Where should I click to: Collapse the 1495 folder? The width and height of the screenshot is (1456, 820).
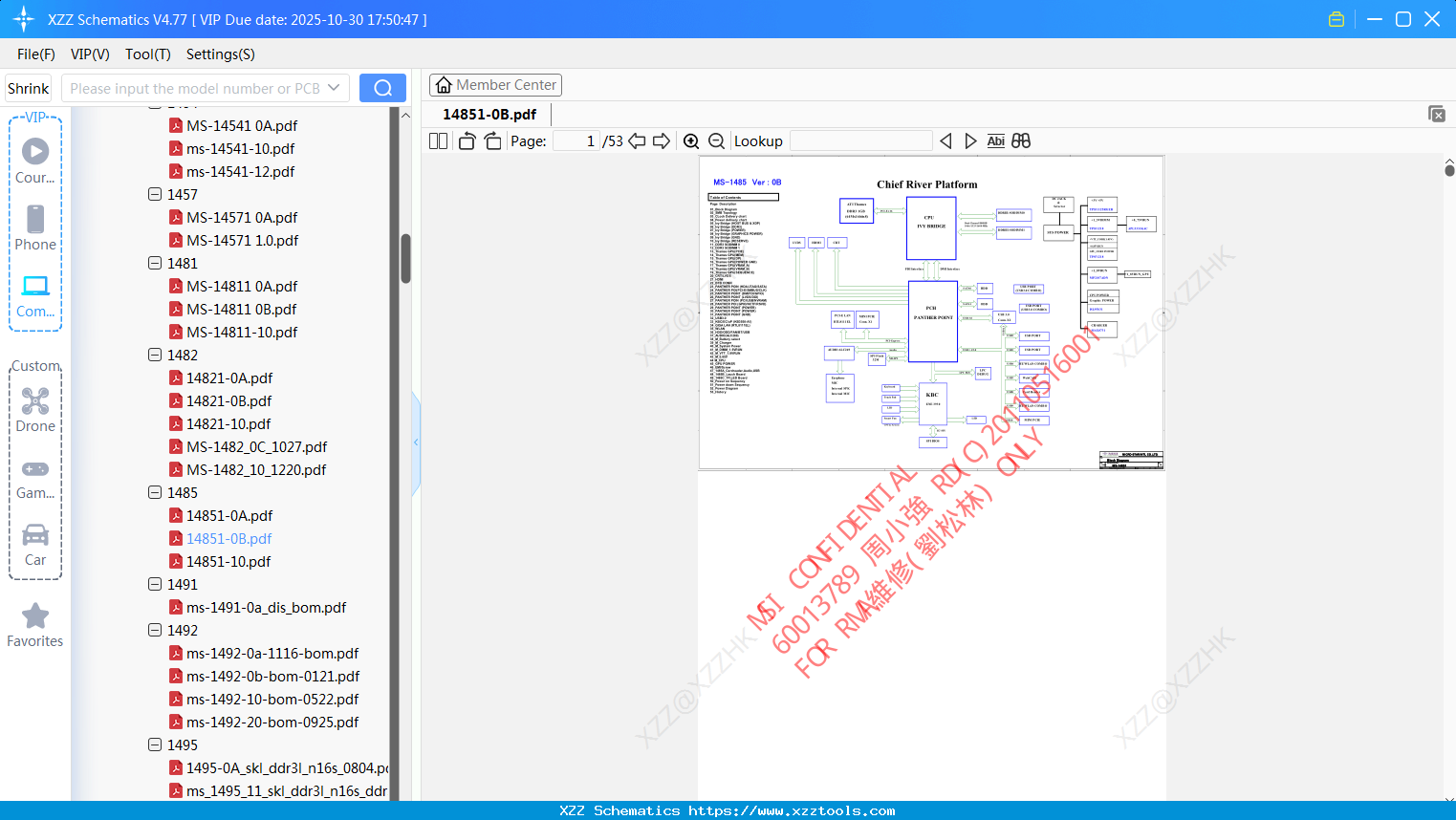point(155,744)
